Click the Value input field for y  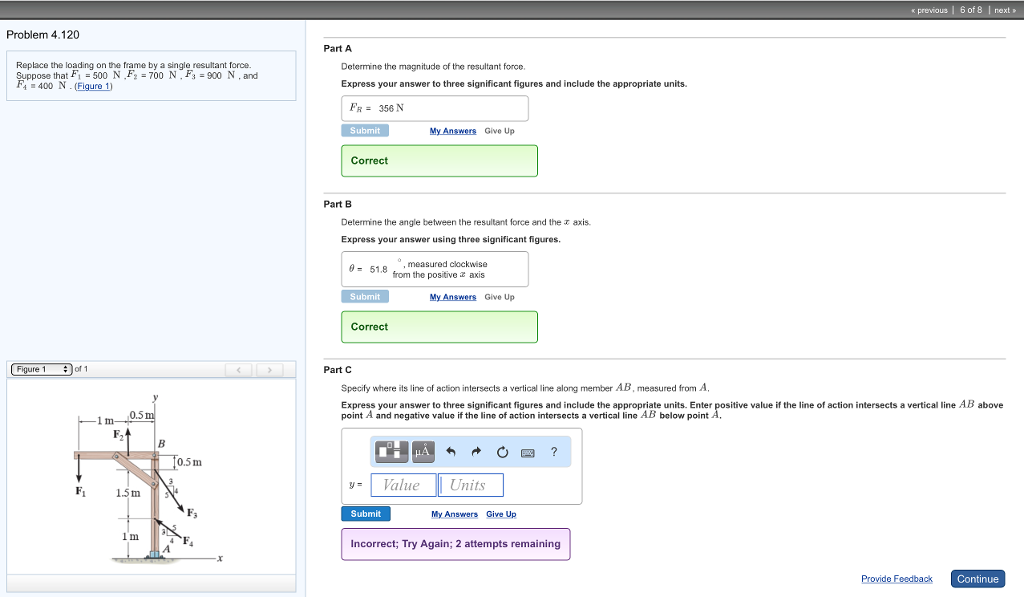[403, 485]
